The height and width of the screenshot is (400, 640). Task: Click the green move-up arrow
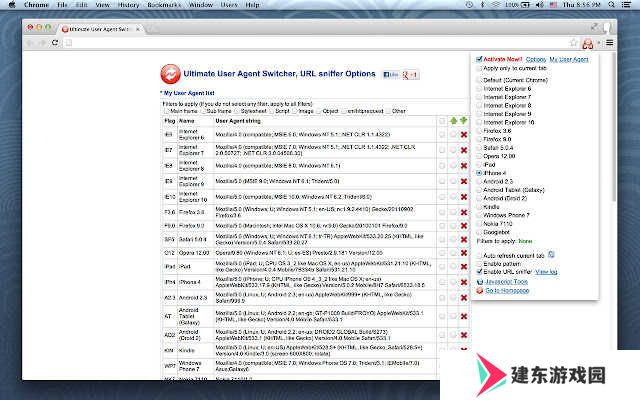(x=453, y=121)
